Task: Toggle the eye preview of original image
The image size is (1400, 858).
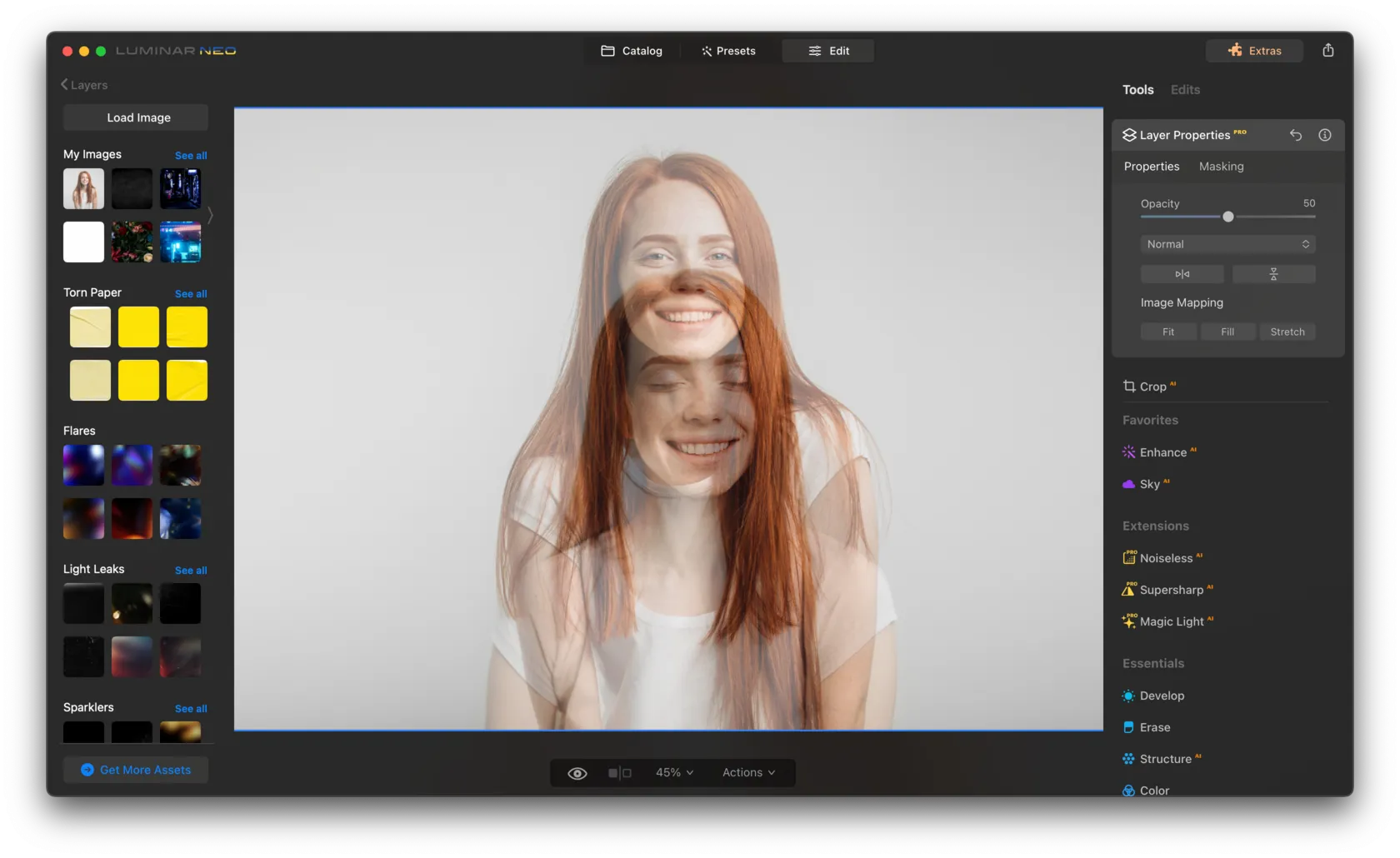Action: pyautogui.click(x=577, y=773)
